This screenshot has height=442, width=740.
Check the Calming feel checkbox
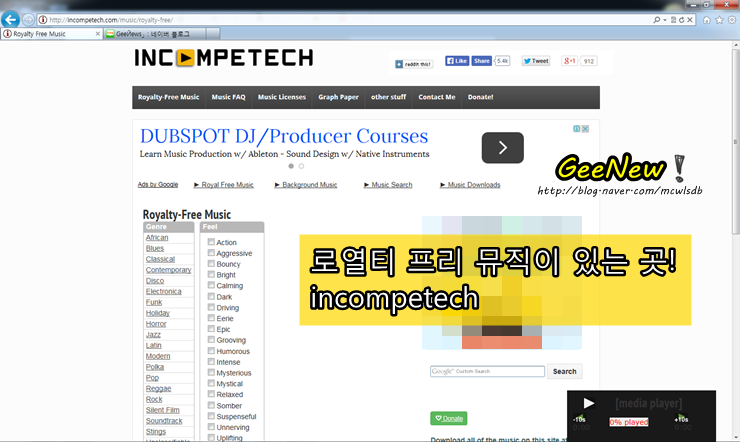pos(211,285)
